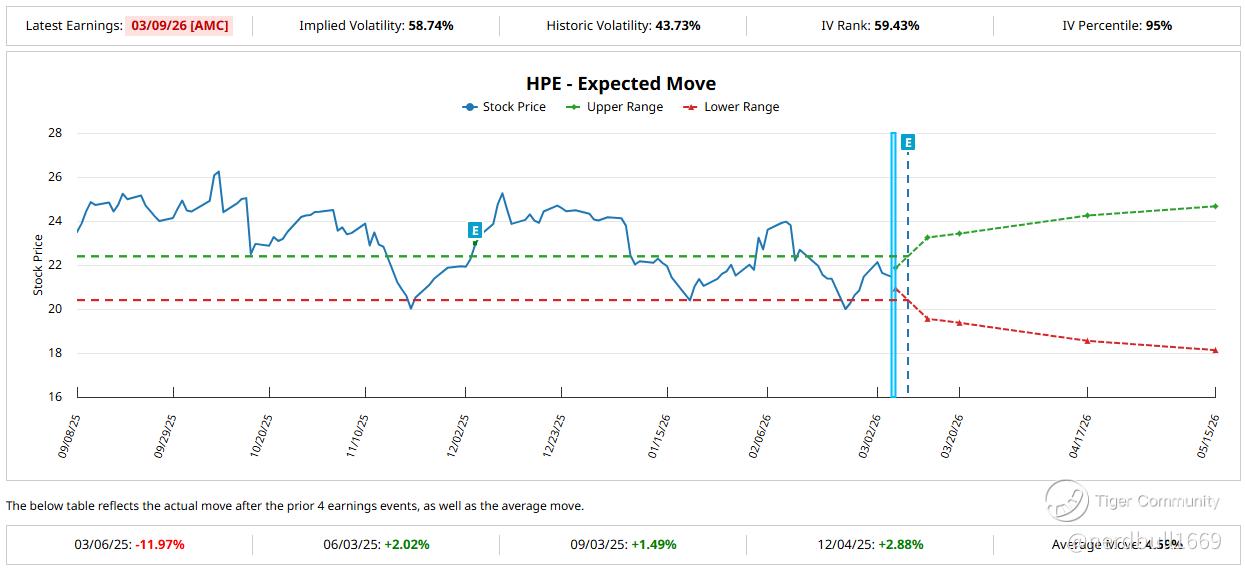Select the 03/06/25 -11.97% earnings move
The height and width of the screenshot is (569, 1245).
tap(129, 545)
